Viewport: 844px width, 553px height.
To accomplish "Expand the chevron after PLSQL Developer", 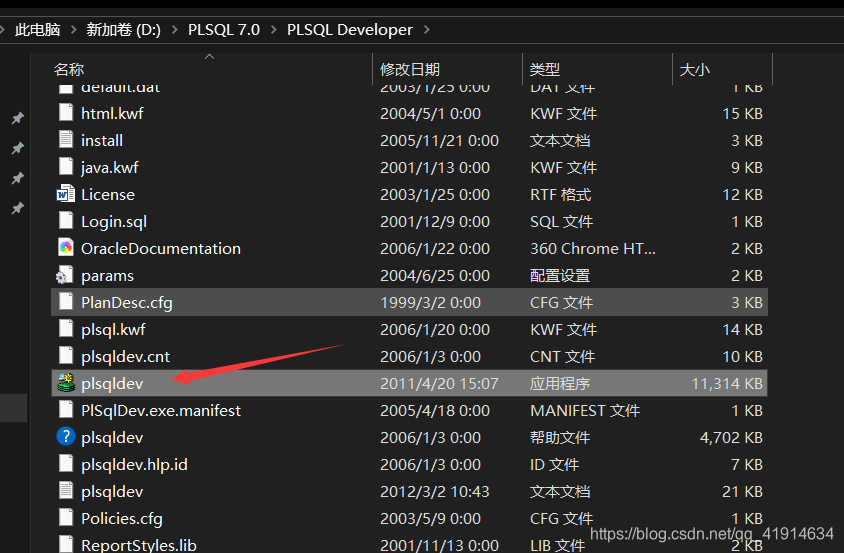I will tap(426, 30).
